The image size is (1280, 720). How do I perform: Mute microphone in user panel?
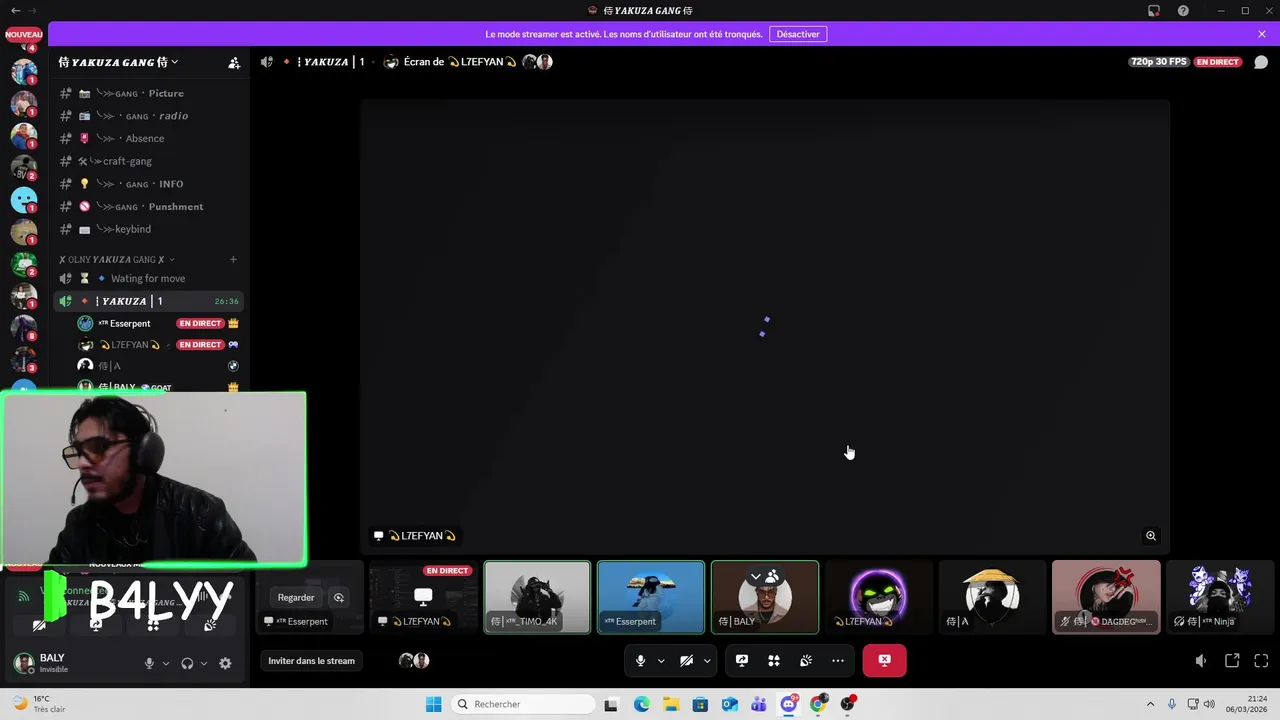149,663
